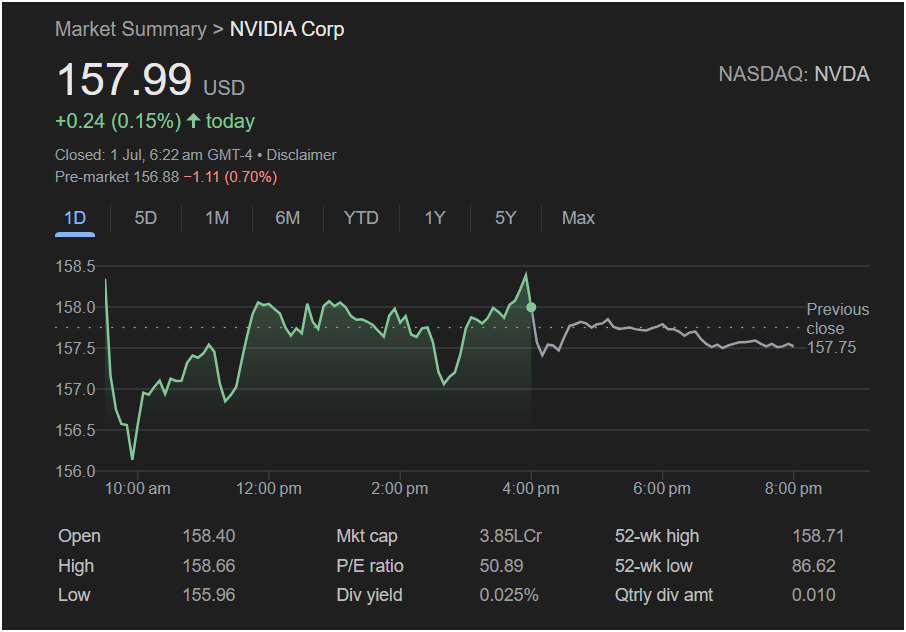Click the 158.0 y-axis label
This screenshot has height=632, width=906.
coord(76,307)
